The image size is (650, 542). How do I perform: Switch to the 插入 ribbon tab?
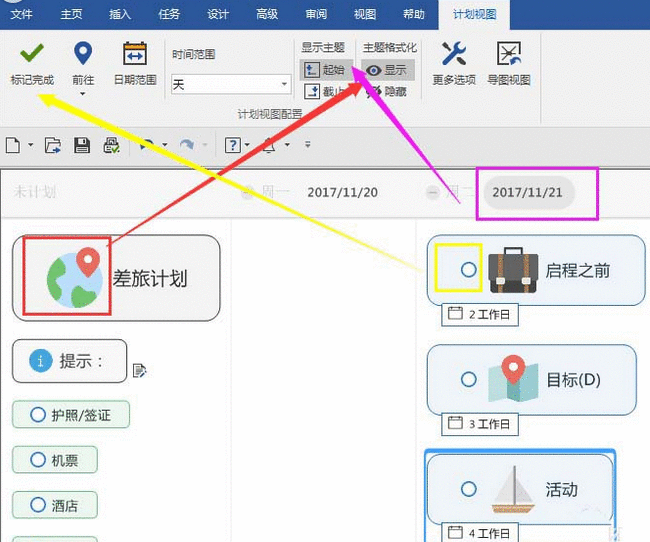120,15
